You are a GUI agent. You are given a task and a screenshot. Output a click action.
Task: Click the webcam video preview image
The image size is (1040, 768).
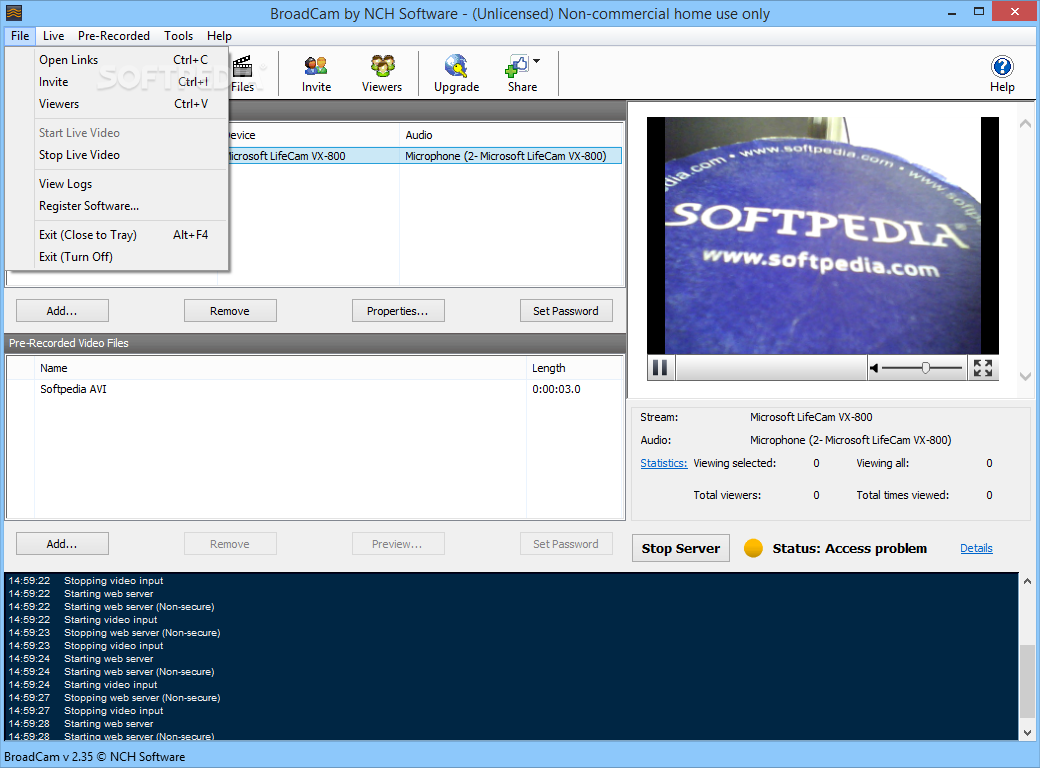pyautogui.click(x=822, y=235)
